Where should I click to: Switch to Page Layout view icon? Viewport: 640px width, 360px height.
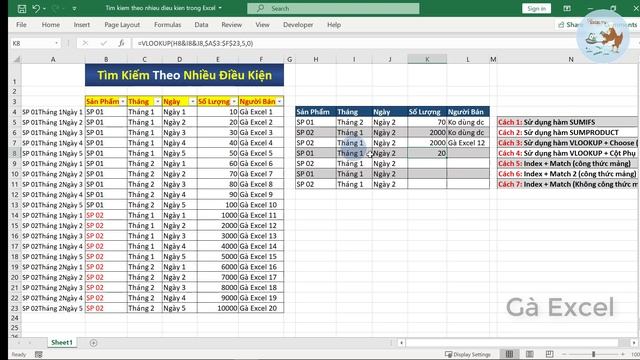[x=530, y=354]
